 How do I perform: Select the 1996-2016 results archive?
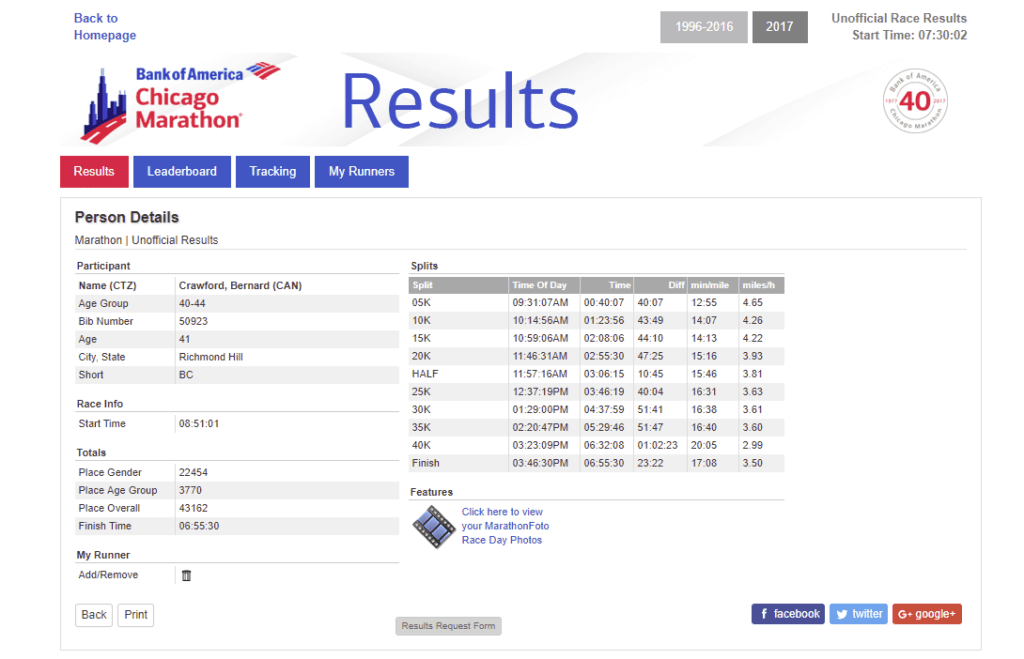[703, 27]
